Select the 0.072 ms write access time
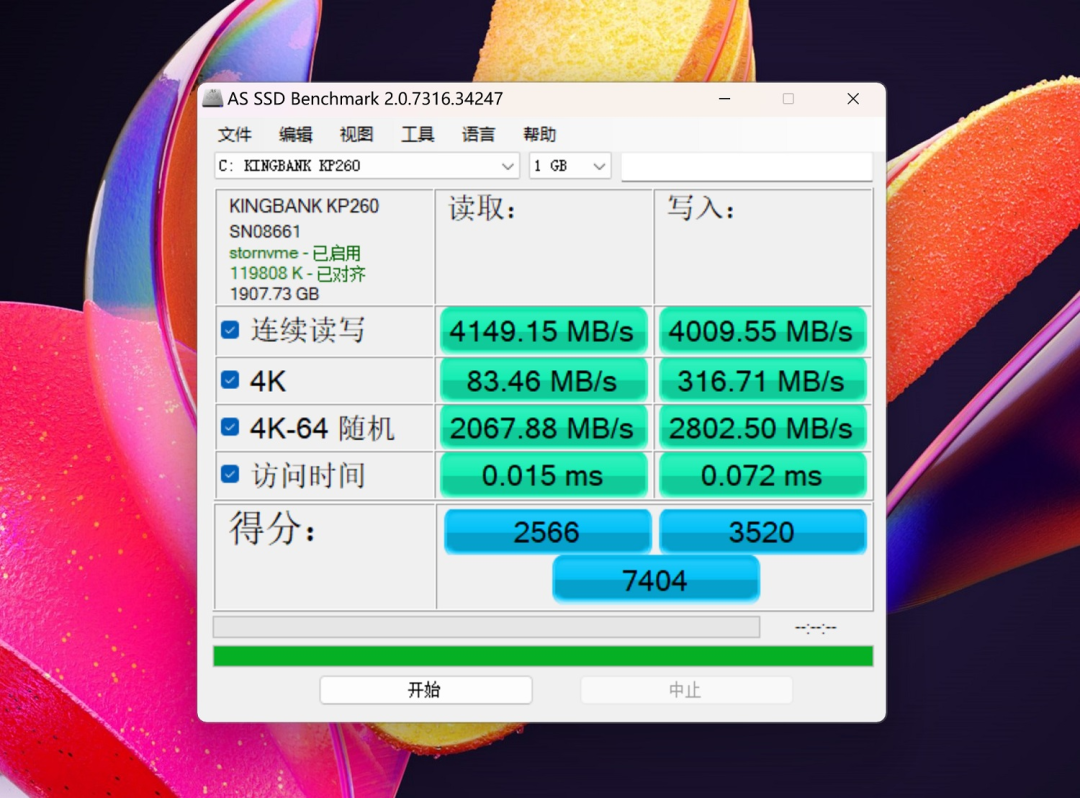The height and width of the screenshot is (798, 1080). click(x=762, y=475)
